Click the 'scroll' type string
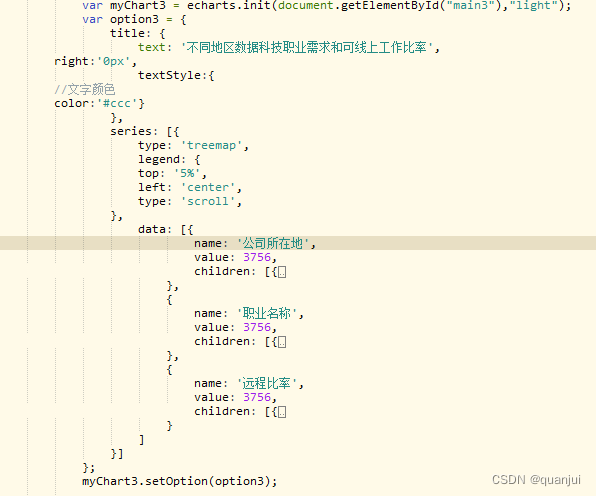Screen dimensions: 596x496 pyautogui.click(x=208, y=201)
